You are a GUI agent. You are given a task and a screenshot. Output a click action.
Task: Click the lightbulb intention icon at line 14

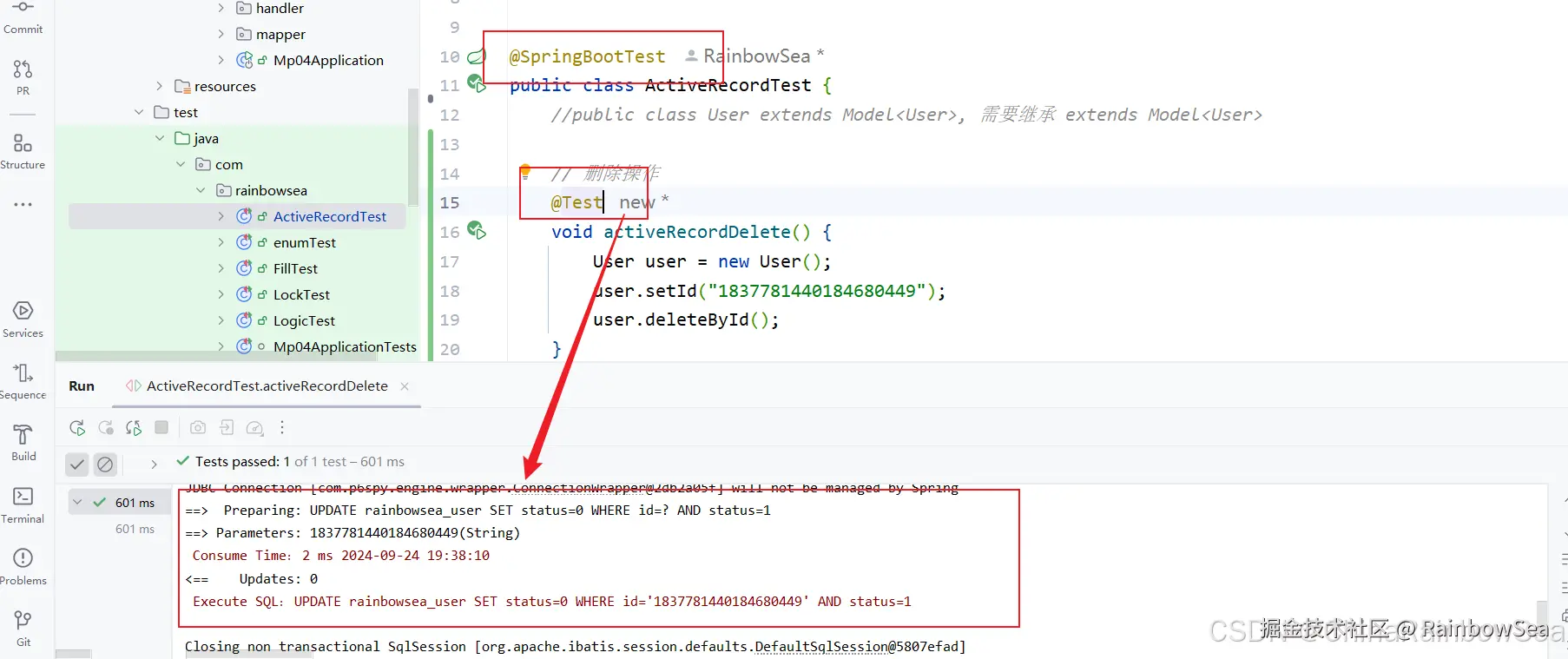[525, 170]
